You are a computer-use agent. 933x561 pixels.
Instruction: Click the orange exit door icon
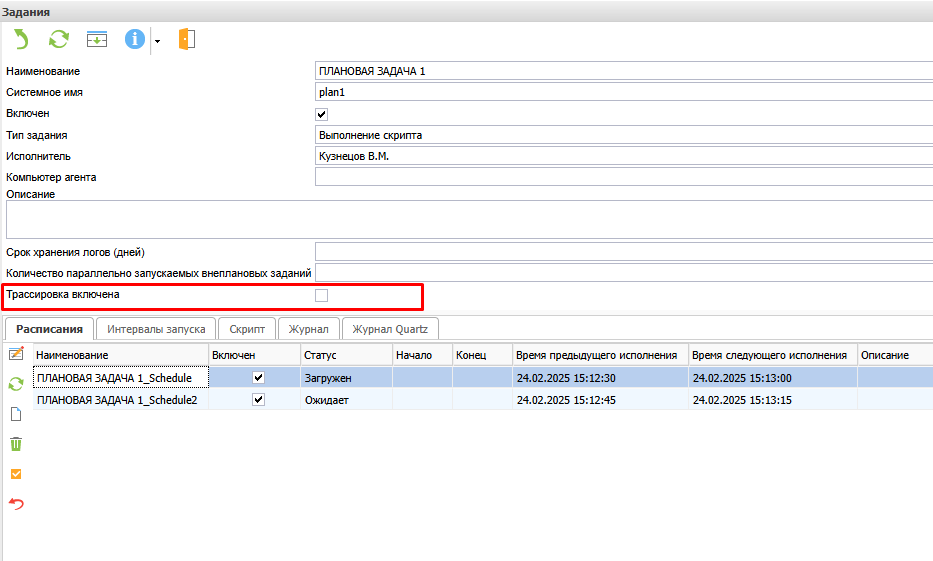pyautogui.click(x=187, y=39)
